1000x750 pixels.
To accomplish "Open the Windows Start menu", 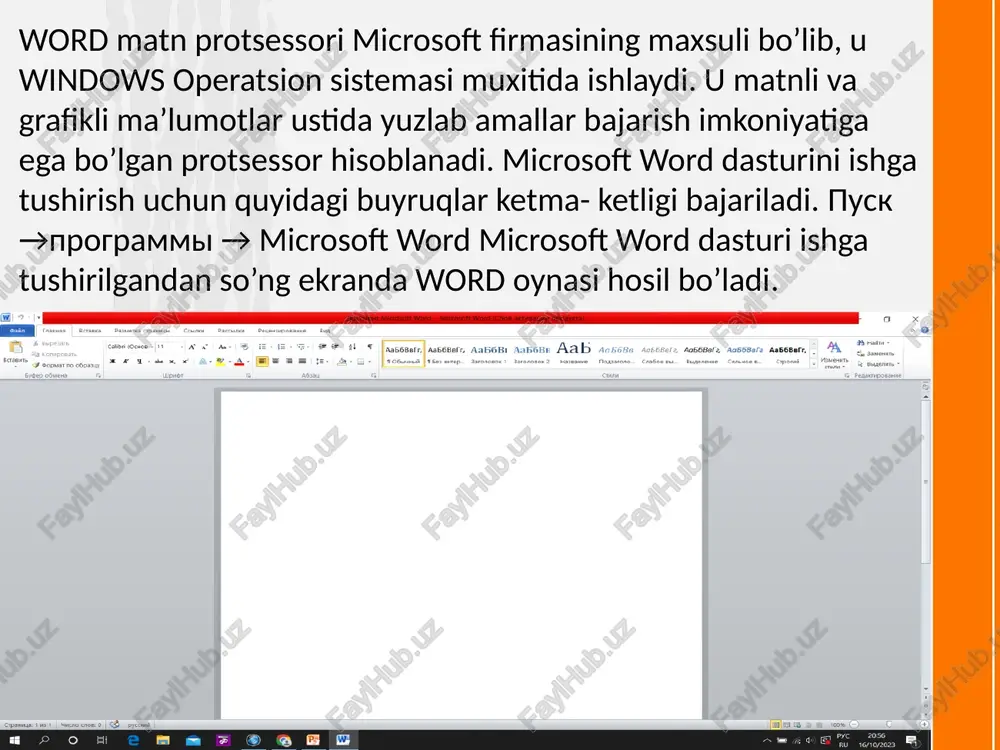I will coord(14,740).
